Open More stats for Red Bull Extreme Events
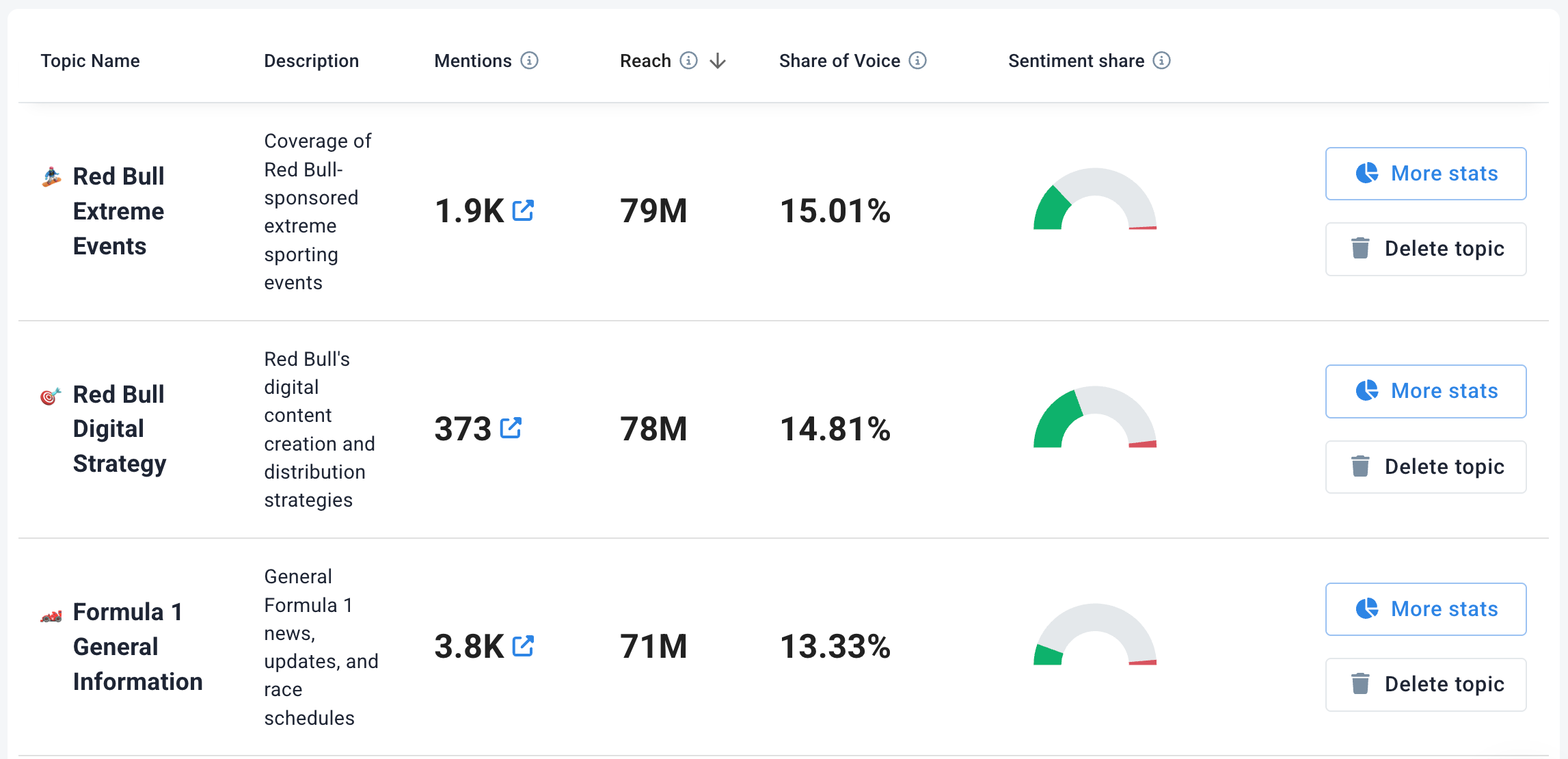 (x=1426, y=174)
